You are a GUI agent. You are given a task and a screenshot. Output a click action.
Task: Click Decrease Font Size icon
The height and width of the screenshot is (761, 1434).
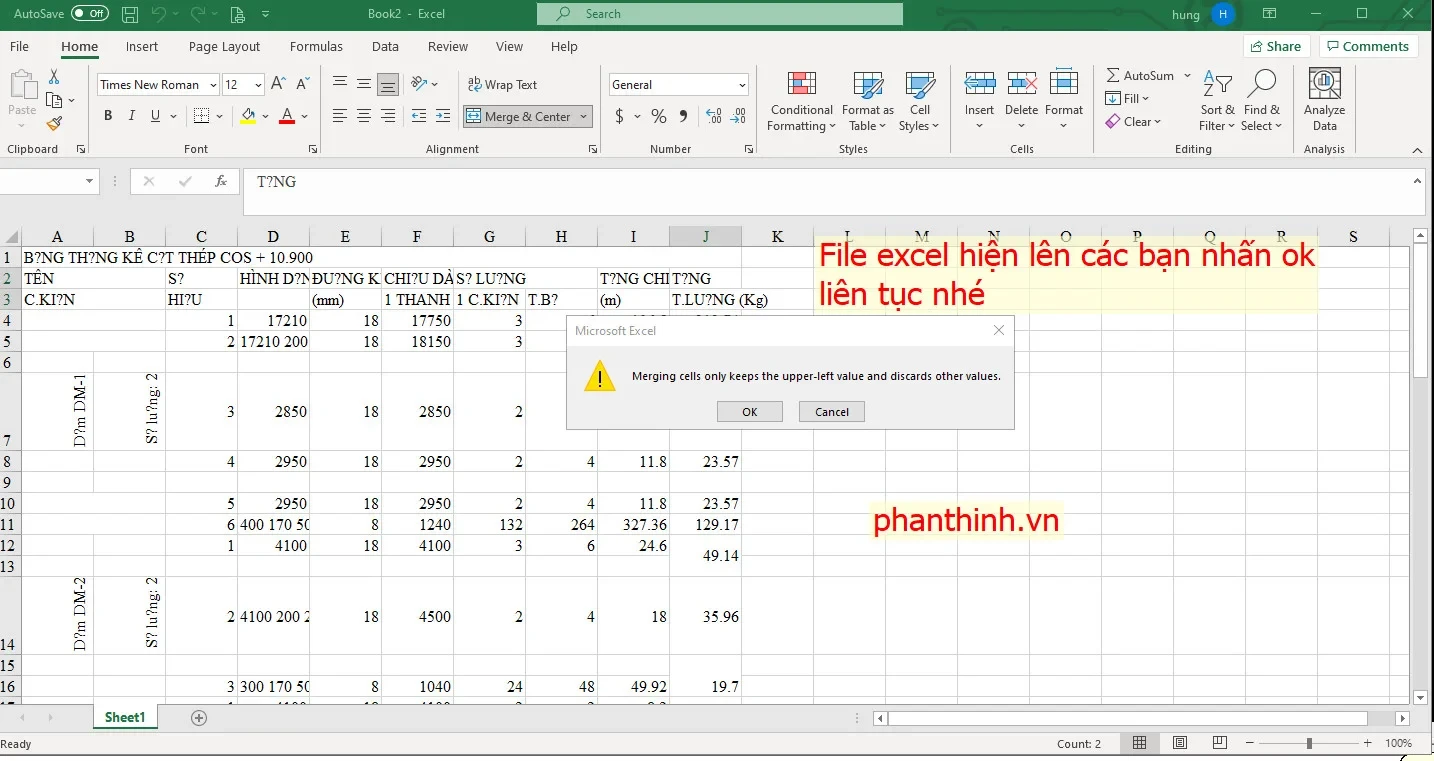(x=303, y=85)
